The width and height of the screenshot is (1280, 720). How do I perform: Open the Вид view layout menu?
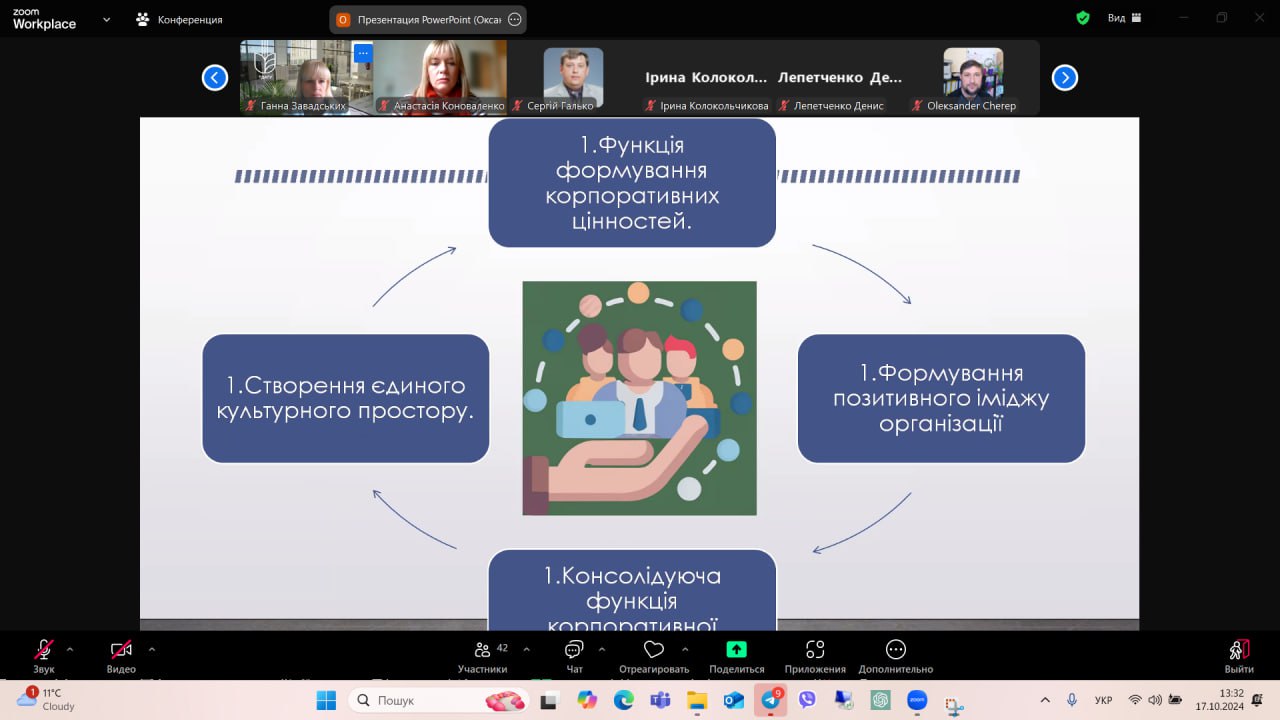pyautogui.click(x=1123, y=18)
